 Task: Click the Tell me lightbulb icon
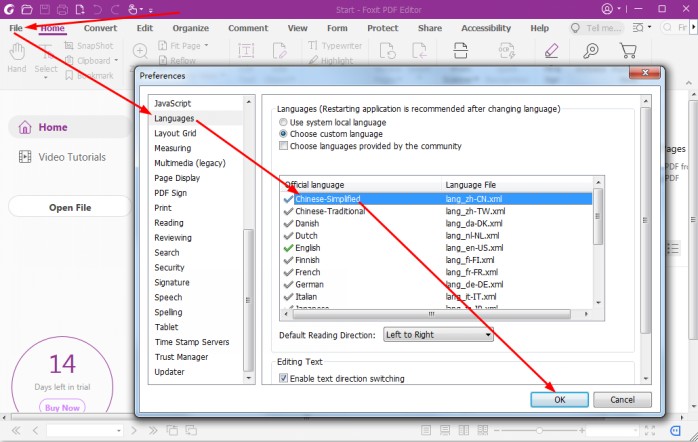[575, 28]
